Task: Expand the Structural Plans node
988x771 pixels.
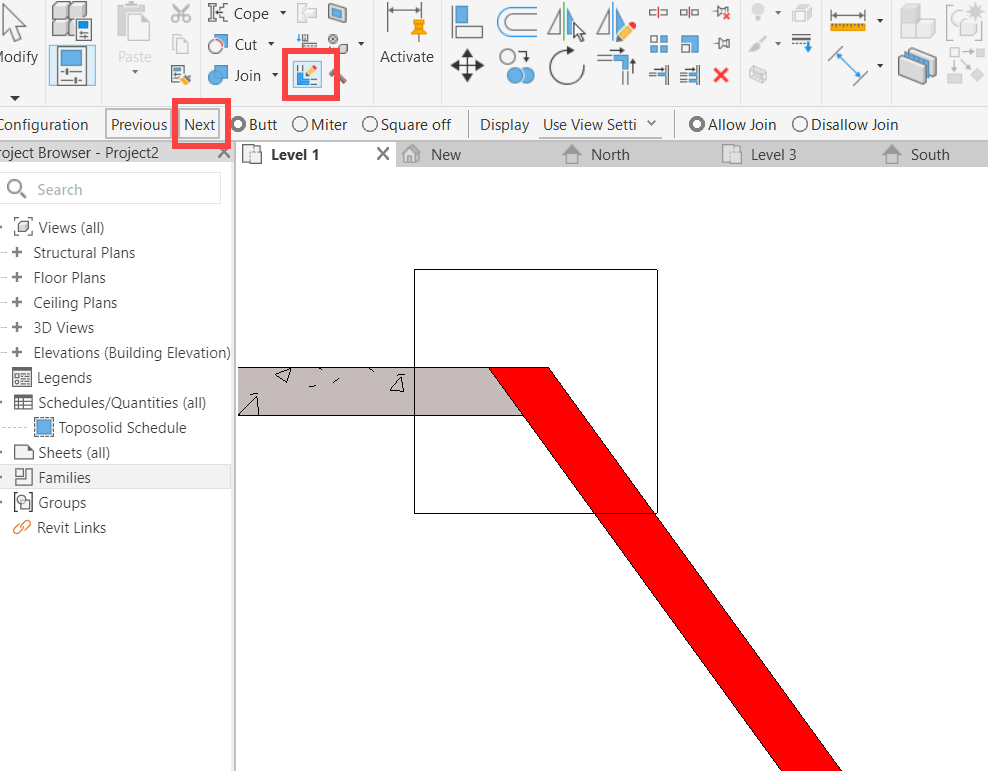Action: coord(18,252)
